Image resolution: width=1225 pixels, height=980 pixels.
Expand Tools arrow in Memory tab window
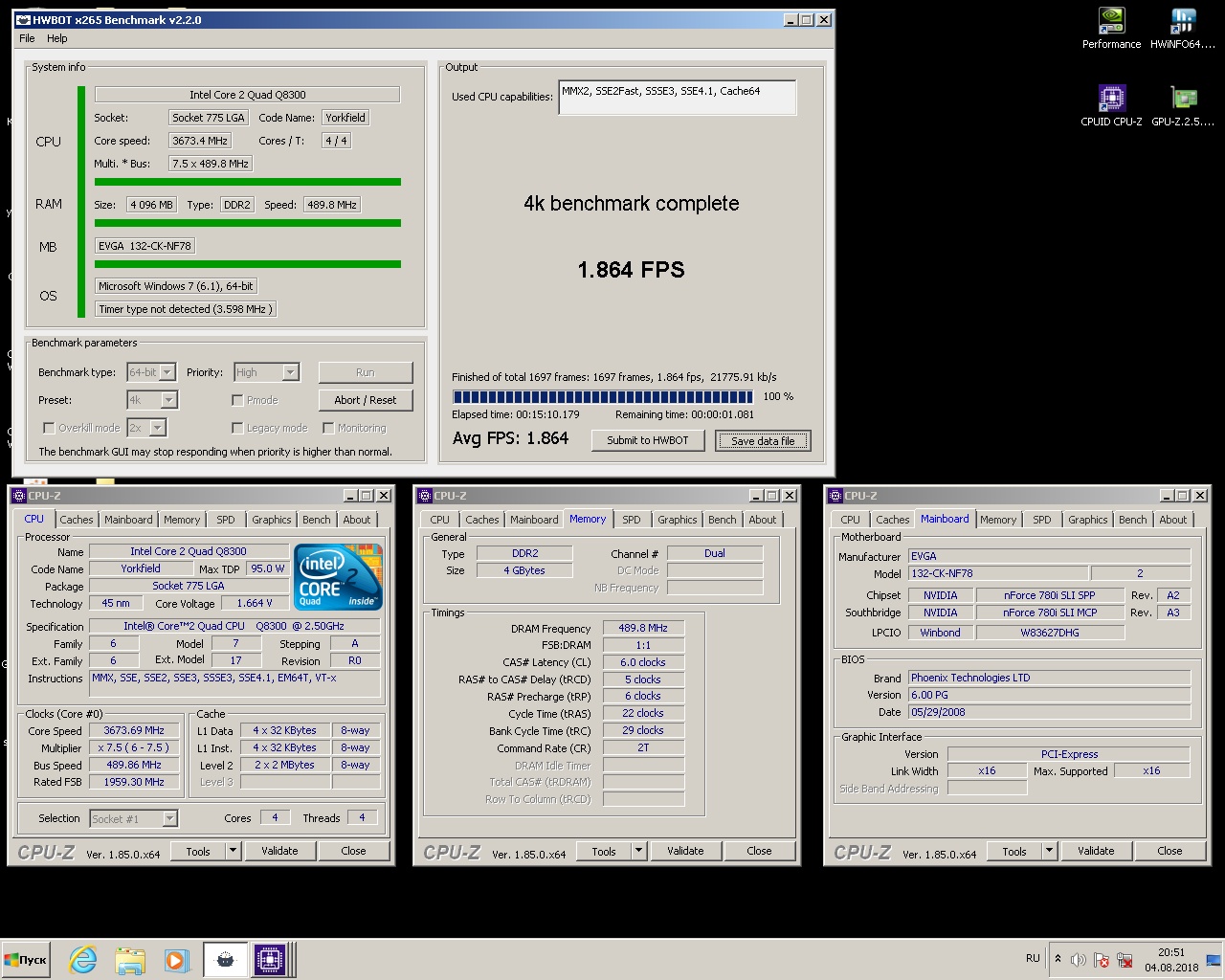click(638, 851)
